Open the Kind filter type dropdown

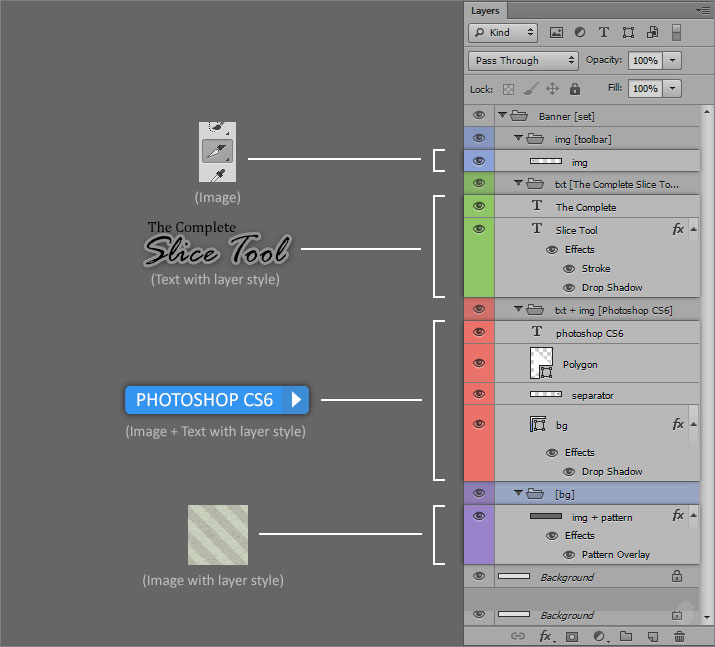point(503,32)
